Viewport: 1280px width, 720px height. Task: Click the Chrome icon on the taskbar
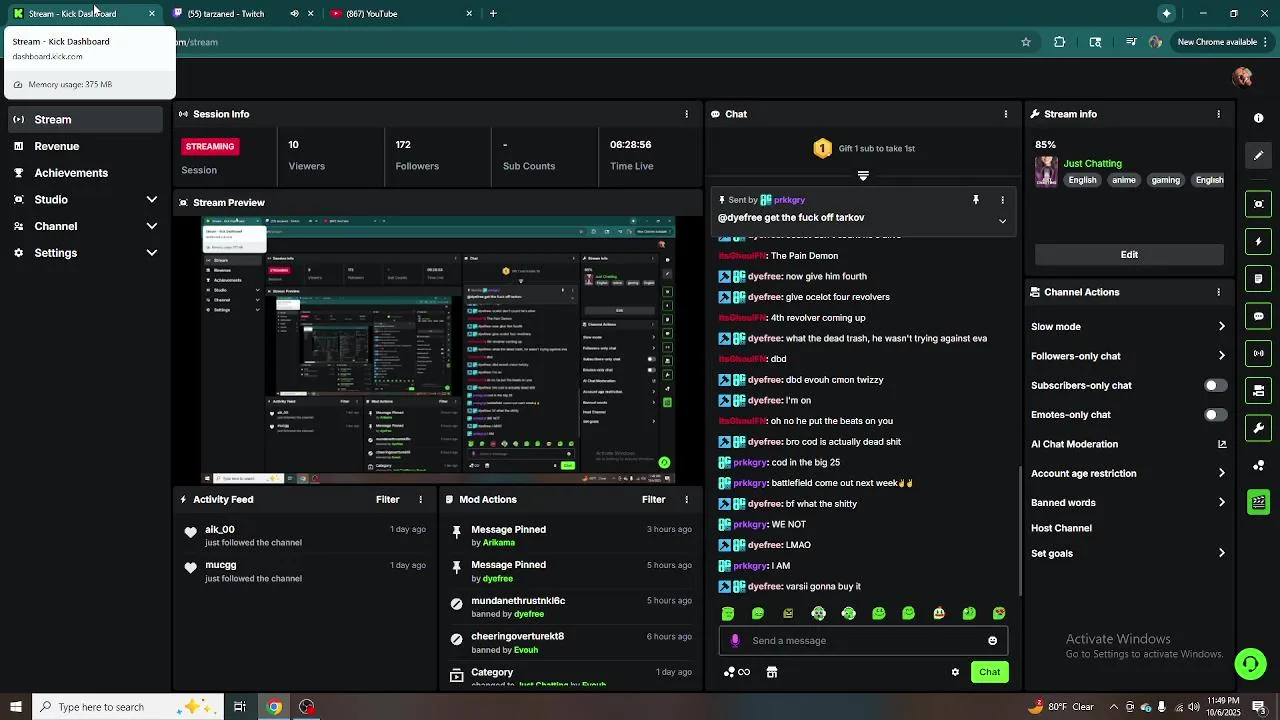pyautogui.click(x=274, y=707)
